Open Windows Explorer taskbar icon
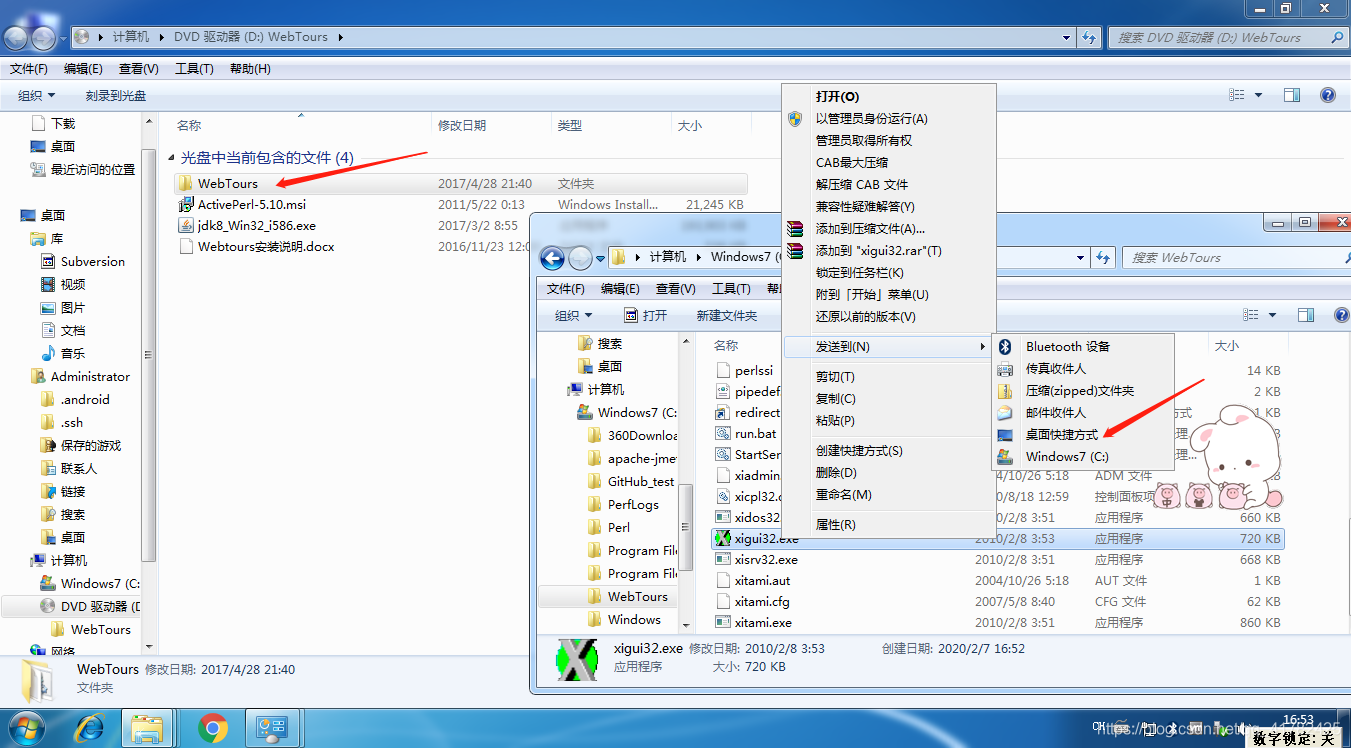1351x748 pixels. [x=149, y=727]
